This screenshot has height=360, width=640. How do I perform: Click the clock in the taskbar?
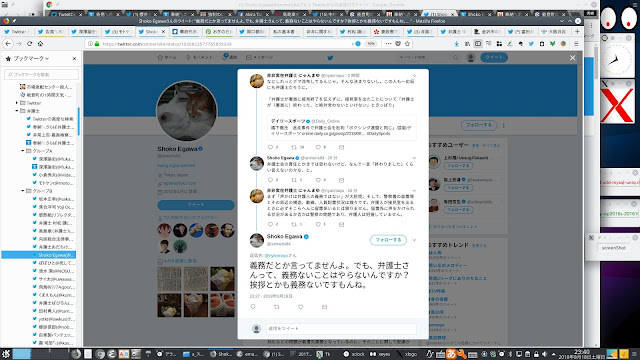click(x=582, y=354)
